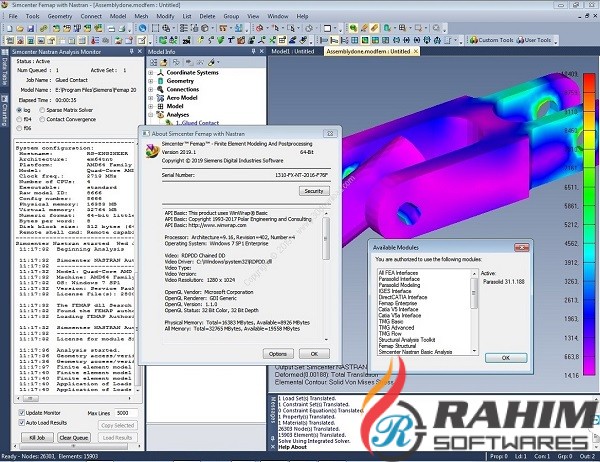Expand the Coordinate Systems tree node
This screenshot has width=600, height=462.
[150, 70]
